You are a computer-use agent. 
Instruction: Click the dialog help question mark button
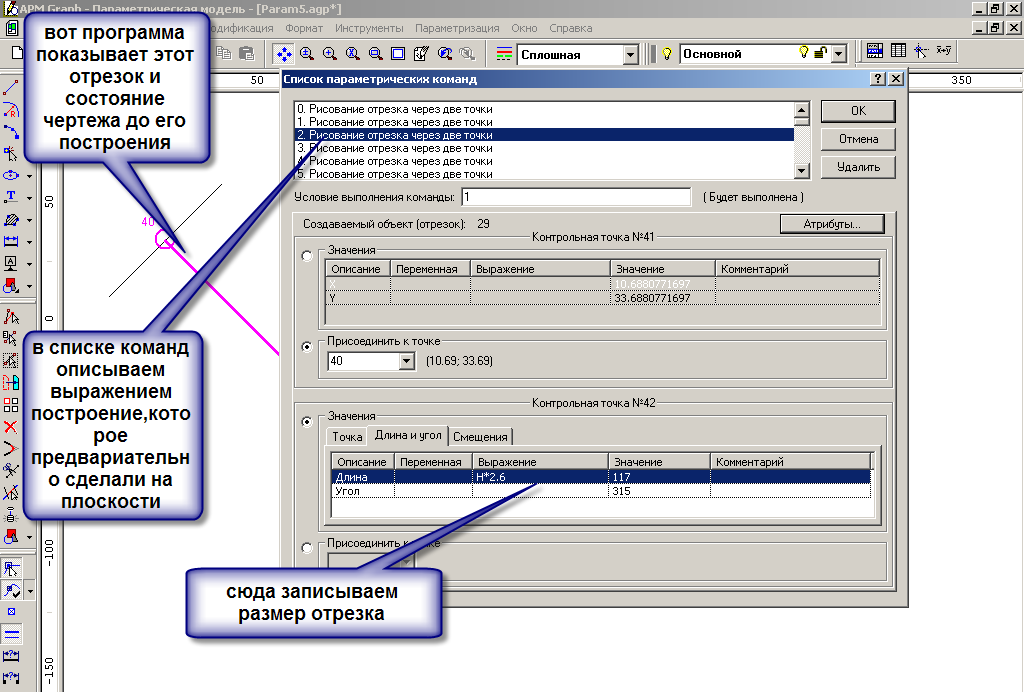coord(878,78)
